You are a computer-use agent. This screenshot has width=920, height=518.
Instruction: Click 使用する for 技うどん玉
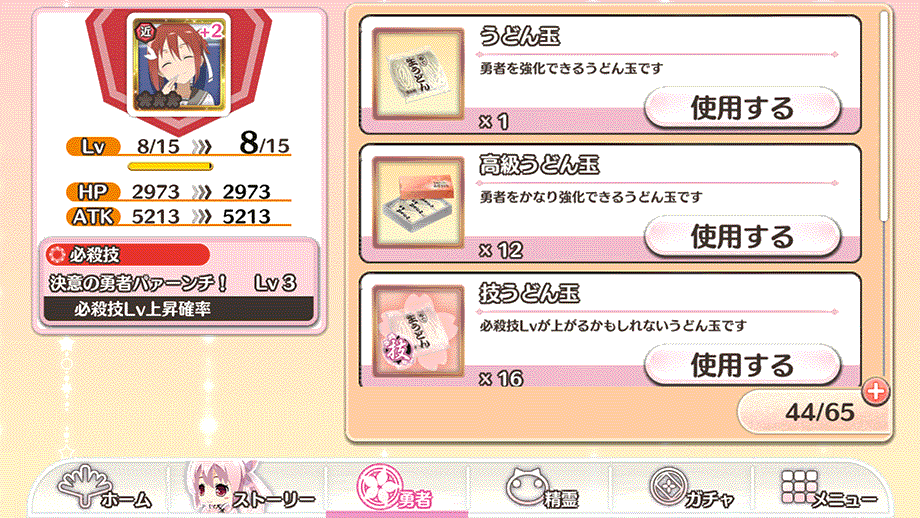[x=742, y=365]
